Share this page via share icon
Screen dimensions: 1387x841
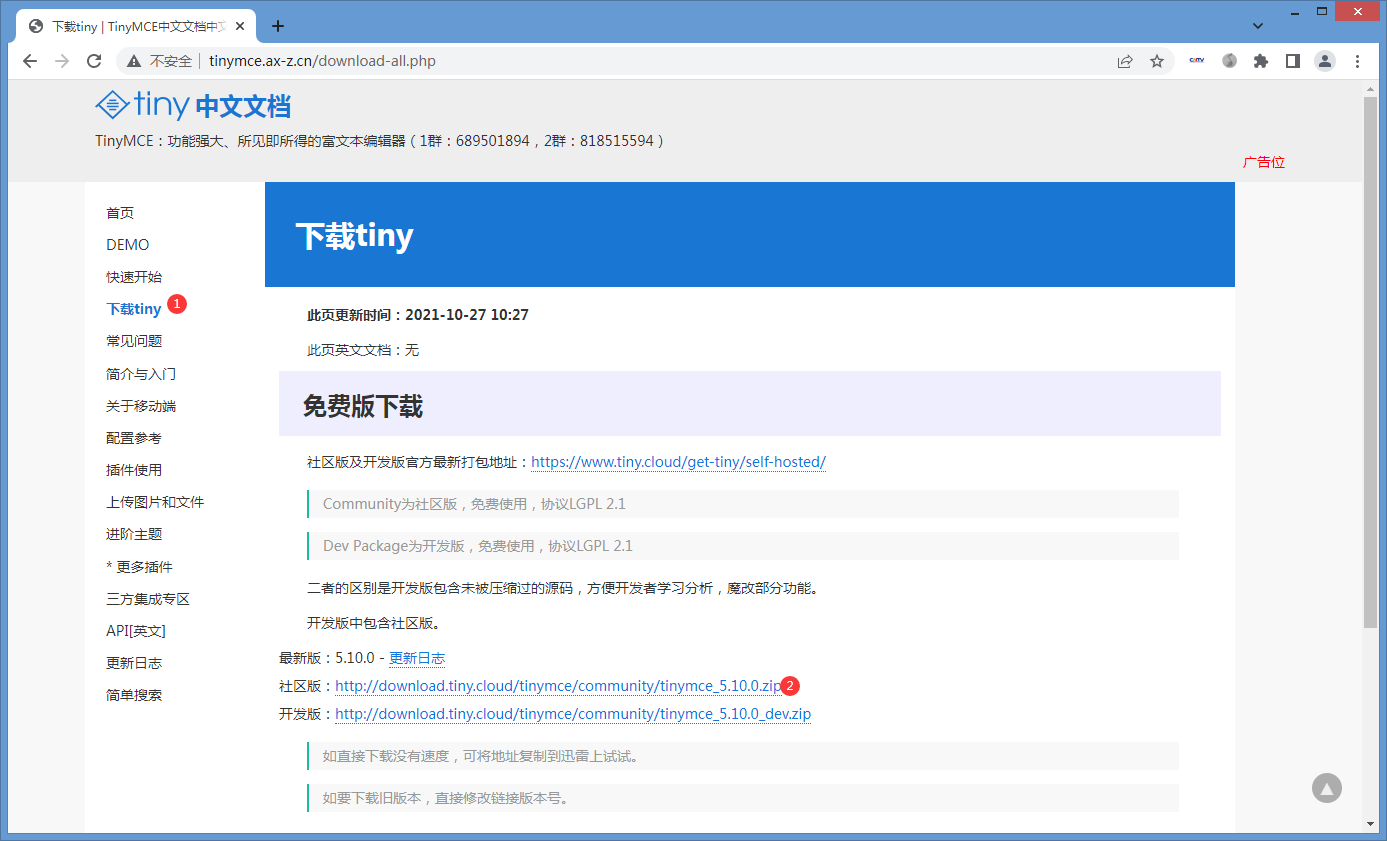(x=1125, y=61)
